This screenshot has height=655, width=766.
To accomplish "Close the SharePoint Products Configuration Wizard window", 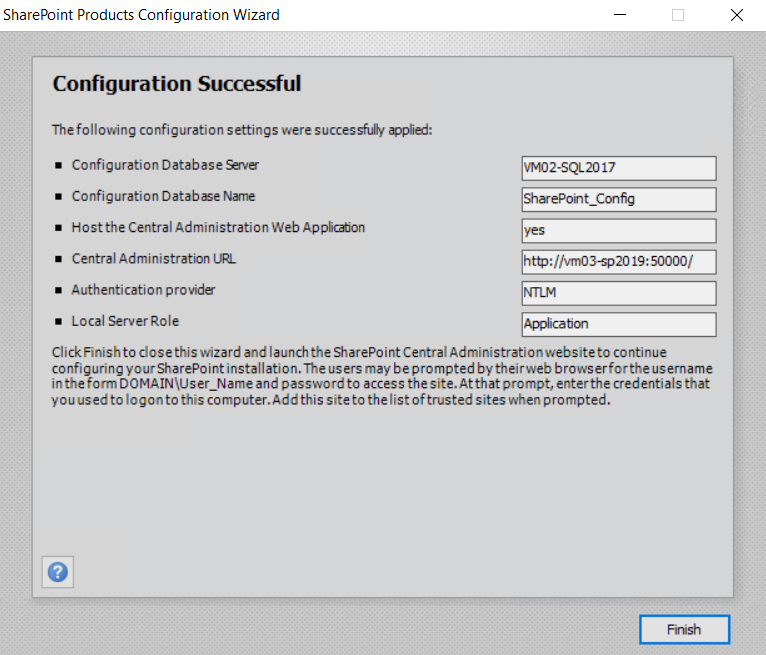I will click(x=737, y=15).
